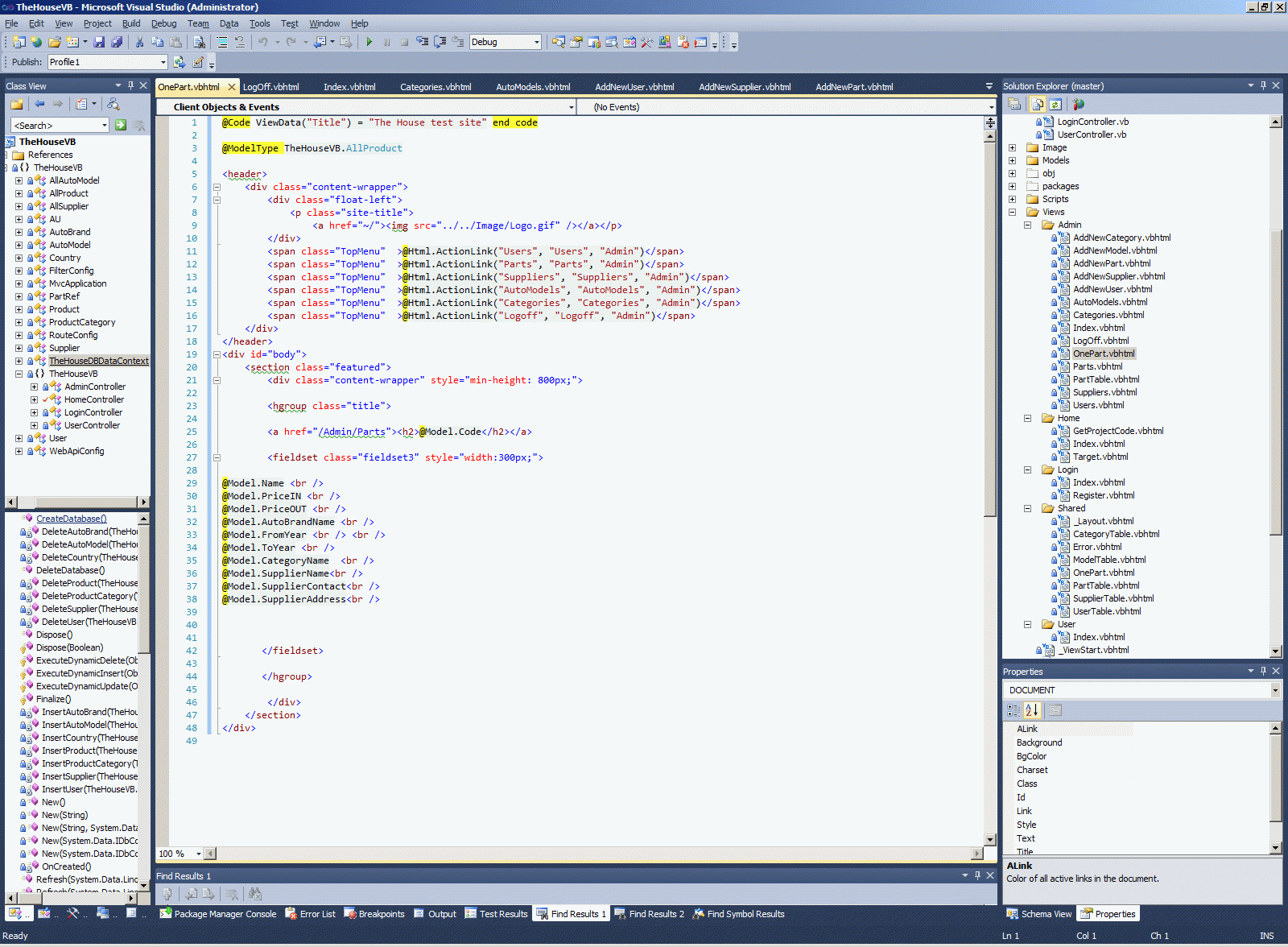The image size is (1288, 947).
Task: Click the Class View new folder icon
Action: point(16,104)
